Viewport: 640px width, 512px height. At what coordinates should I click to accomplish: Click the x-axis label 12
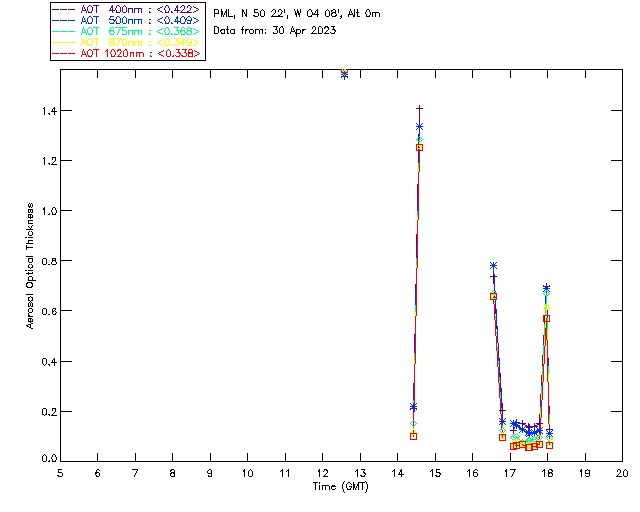(322, 473)
